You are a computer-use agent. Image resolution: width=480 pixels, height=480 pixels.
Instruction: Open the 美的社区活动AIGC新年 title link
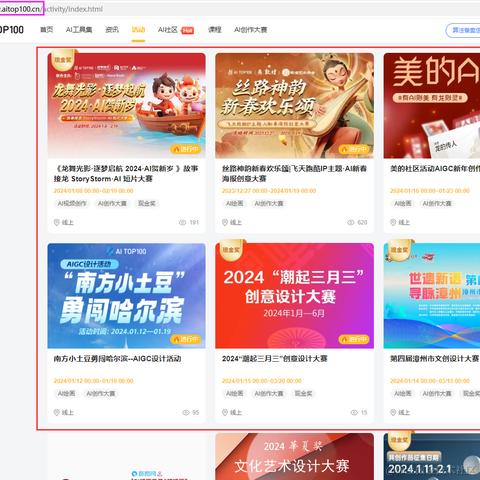pyautogui.click(x=435, y=169)
